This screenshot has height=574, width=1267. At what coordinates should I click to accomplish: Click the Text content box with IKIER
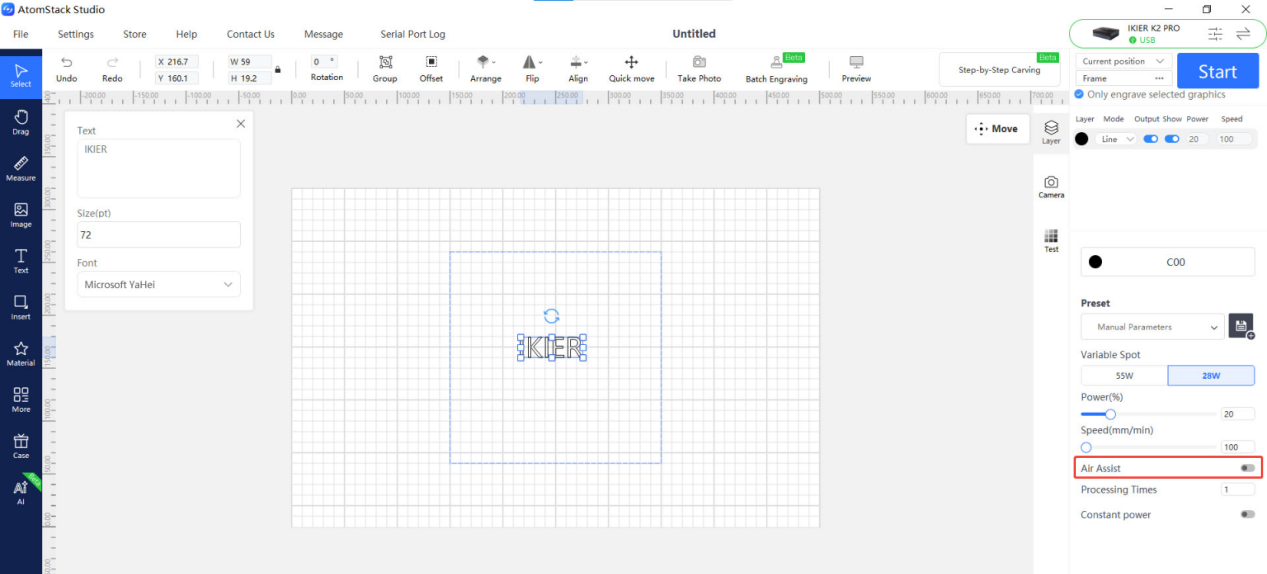tap(159, 168)
